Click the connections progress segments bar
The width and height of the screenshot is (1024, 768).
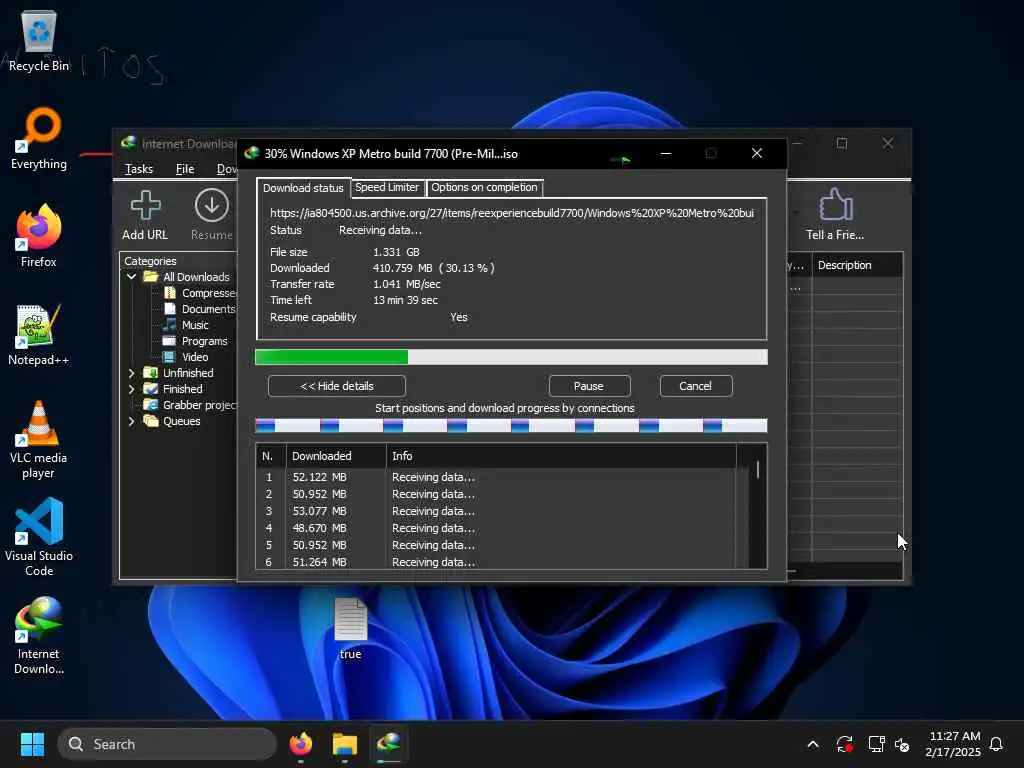click(x=511, y=426)
